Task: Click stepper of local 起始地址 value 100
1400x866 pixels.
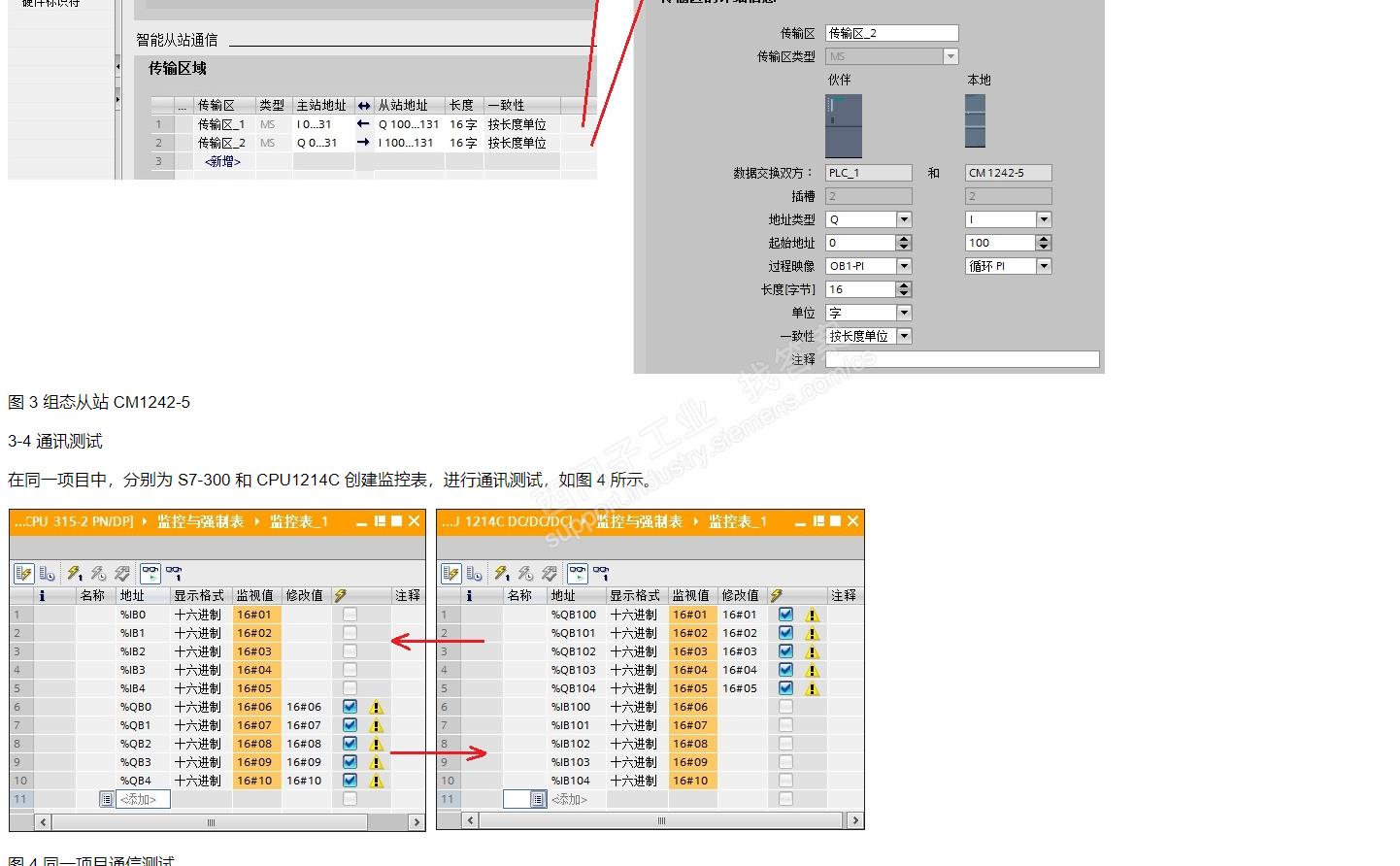Action: click(x=1044, y=243)
